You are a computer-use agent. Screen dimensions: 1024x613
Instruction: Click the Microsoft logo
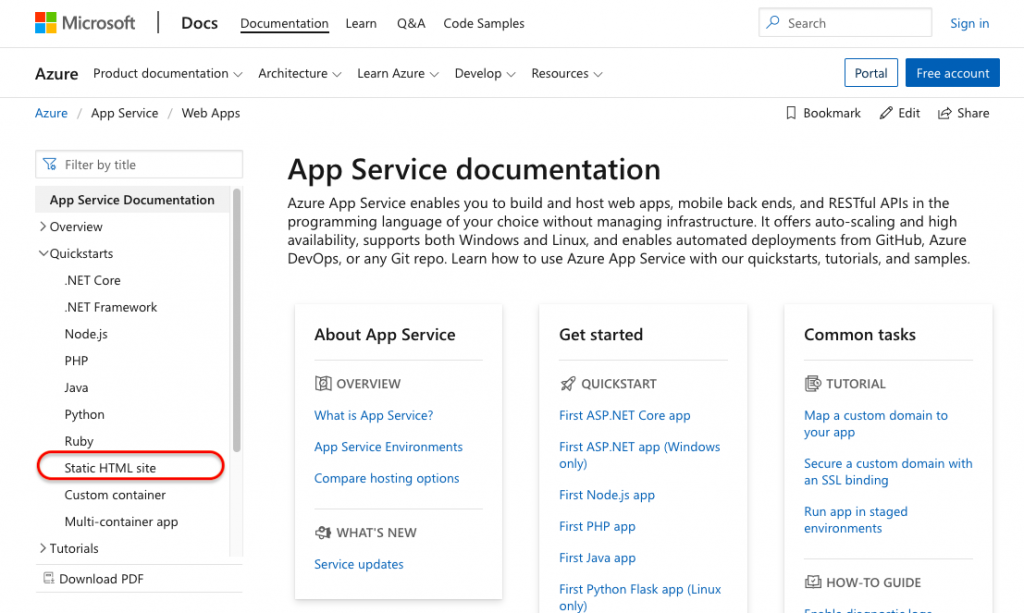pyautogui.click(x=85, y=23)
